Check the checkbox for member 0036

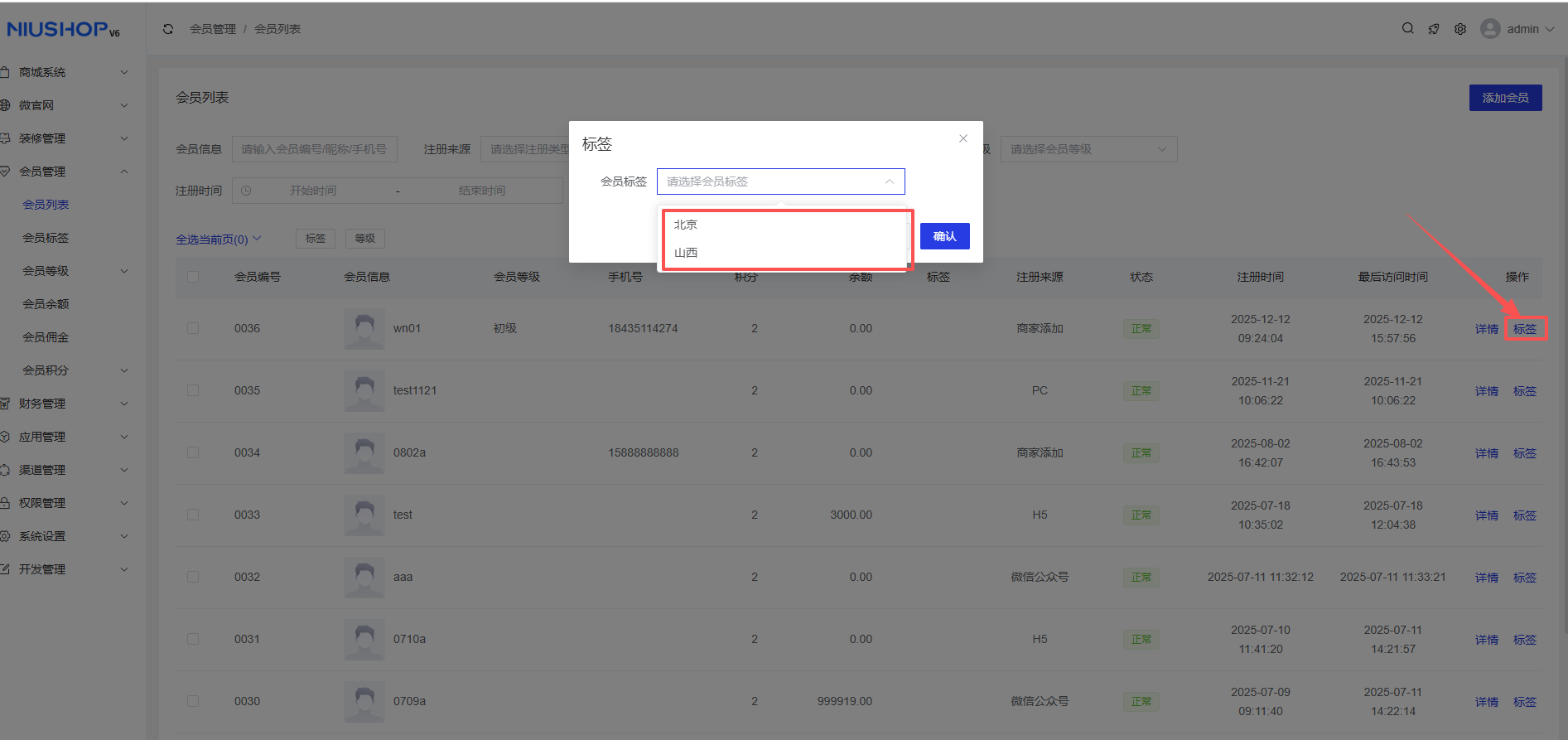click(193, 329)
